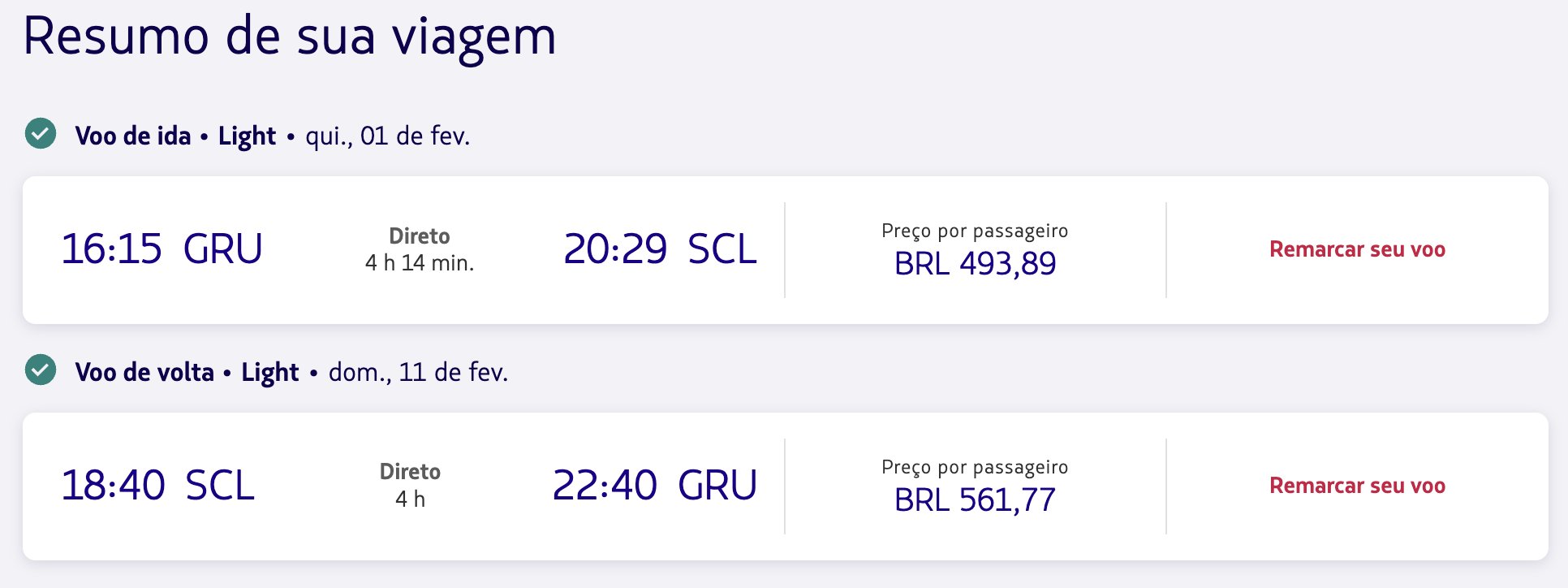Image resolution: width=1568 pixels, height=588 pixels.
Task: Click outbound departure time 16:15 GRU
Action: coord(162,249)
